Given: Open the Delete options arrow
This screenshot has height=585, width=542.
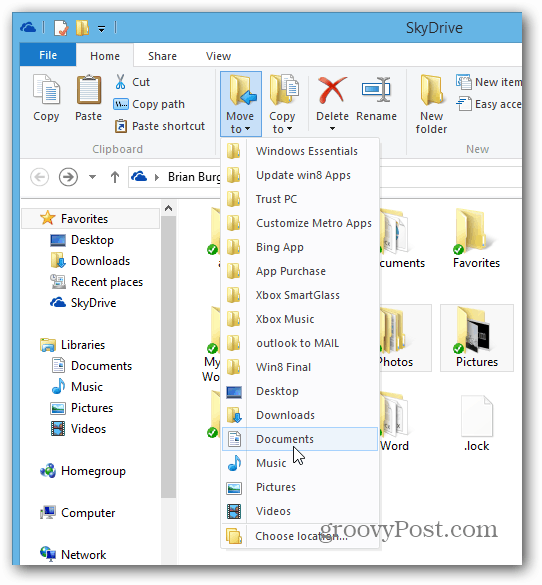Looking at the screenshot, I should point(332,129).
